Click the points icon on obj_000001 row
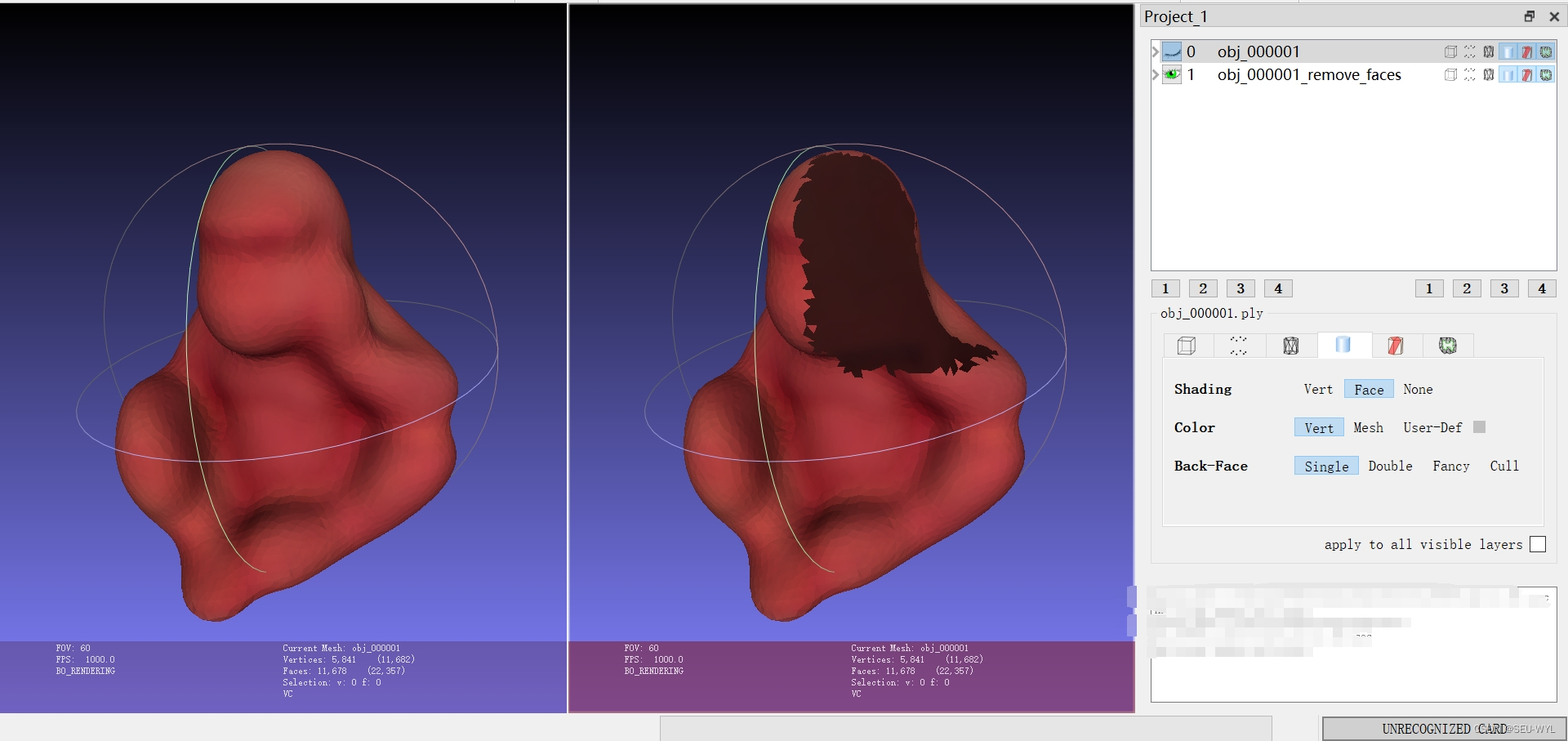1568x741 pixels. [x=1469, y=51]
